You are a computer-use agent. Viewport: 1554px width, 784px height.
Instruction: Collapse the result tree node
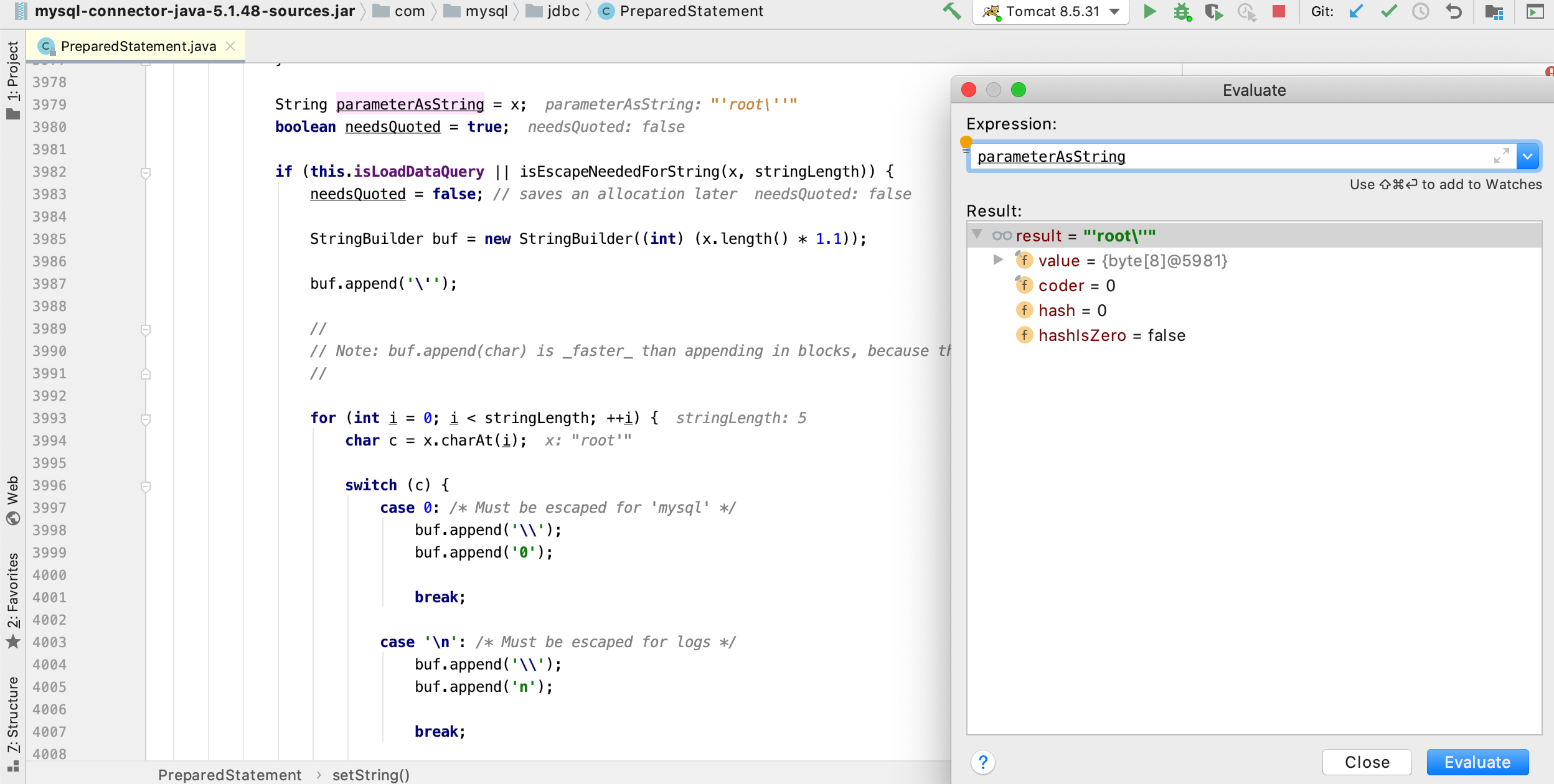coord(977,235)
